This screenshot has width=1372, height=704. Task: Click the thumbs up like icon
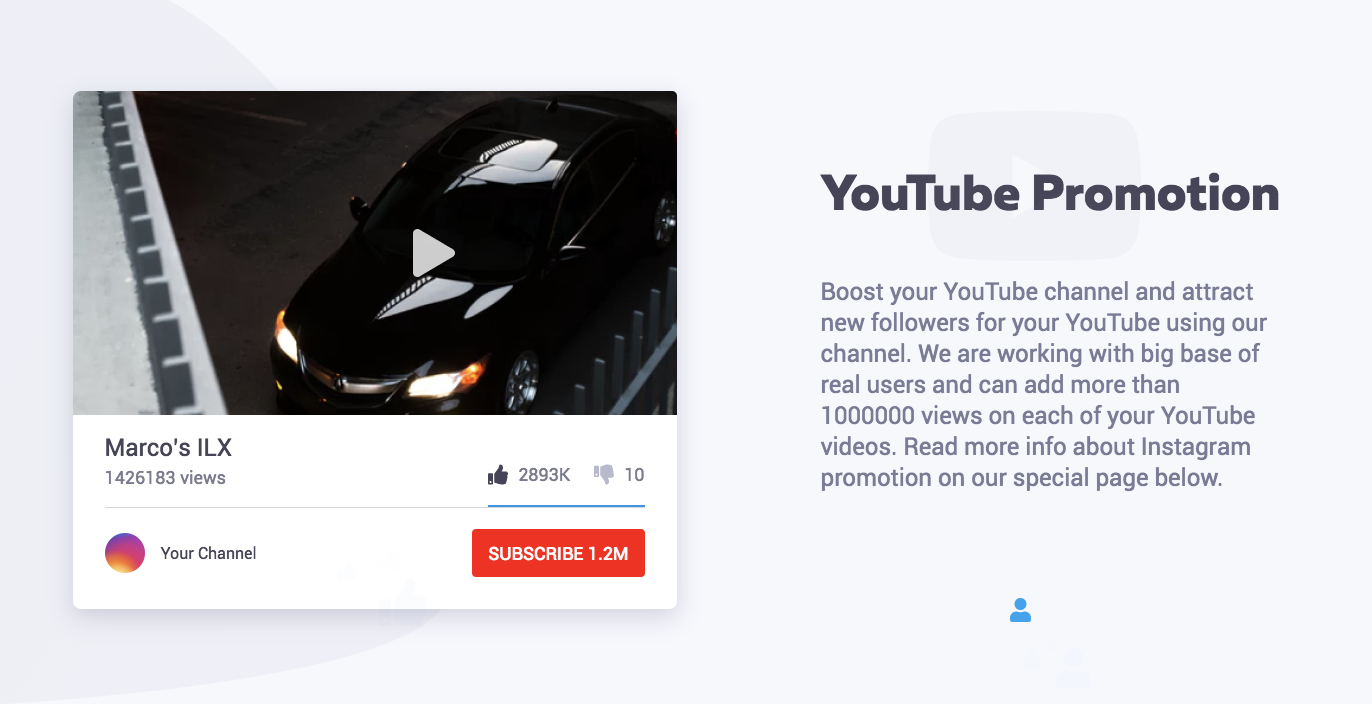(x=498, y=474)
